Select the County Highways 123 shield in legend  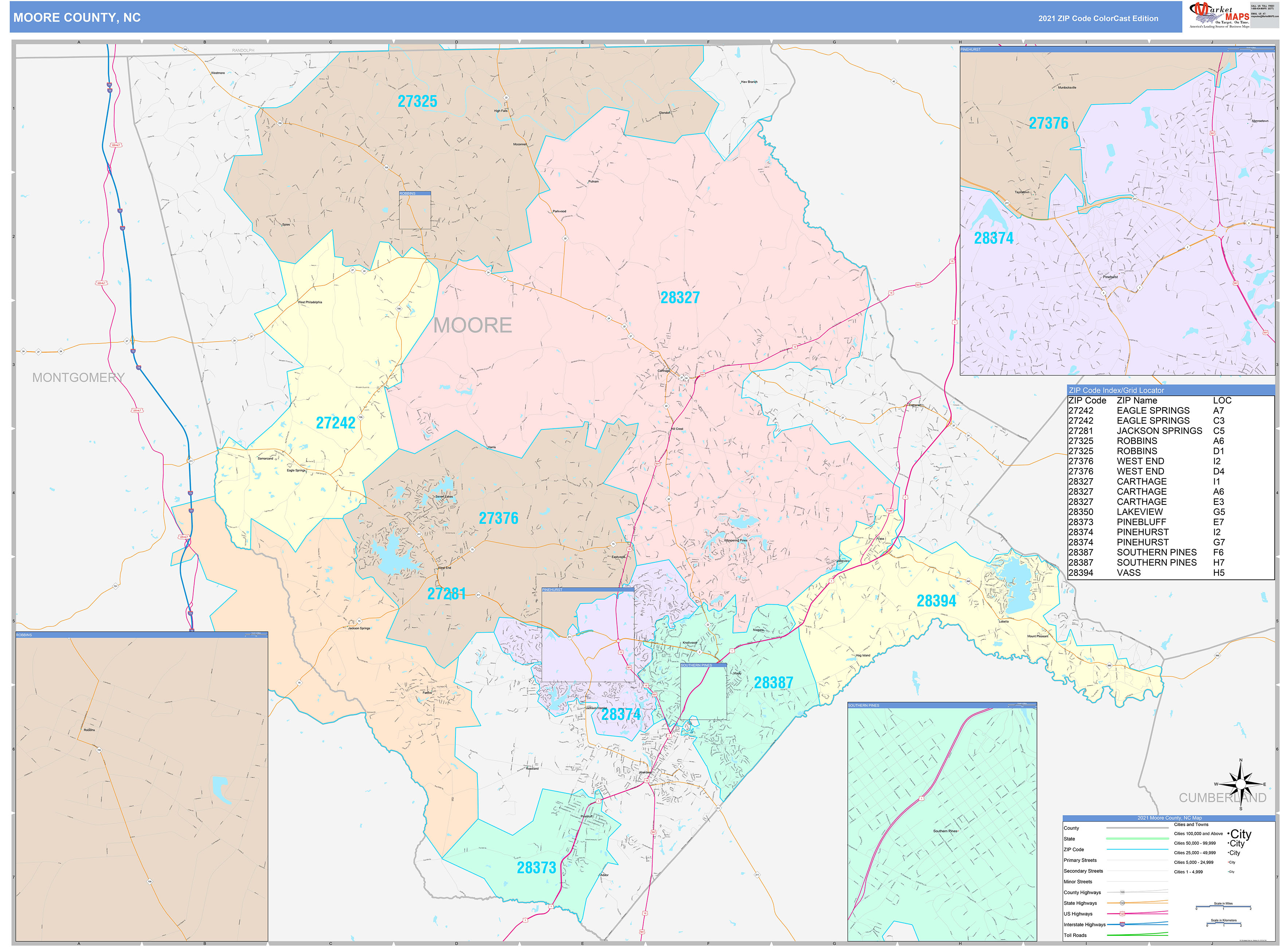click(1122, 892)
